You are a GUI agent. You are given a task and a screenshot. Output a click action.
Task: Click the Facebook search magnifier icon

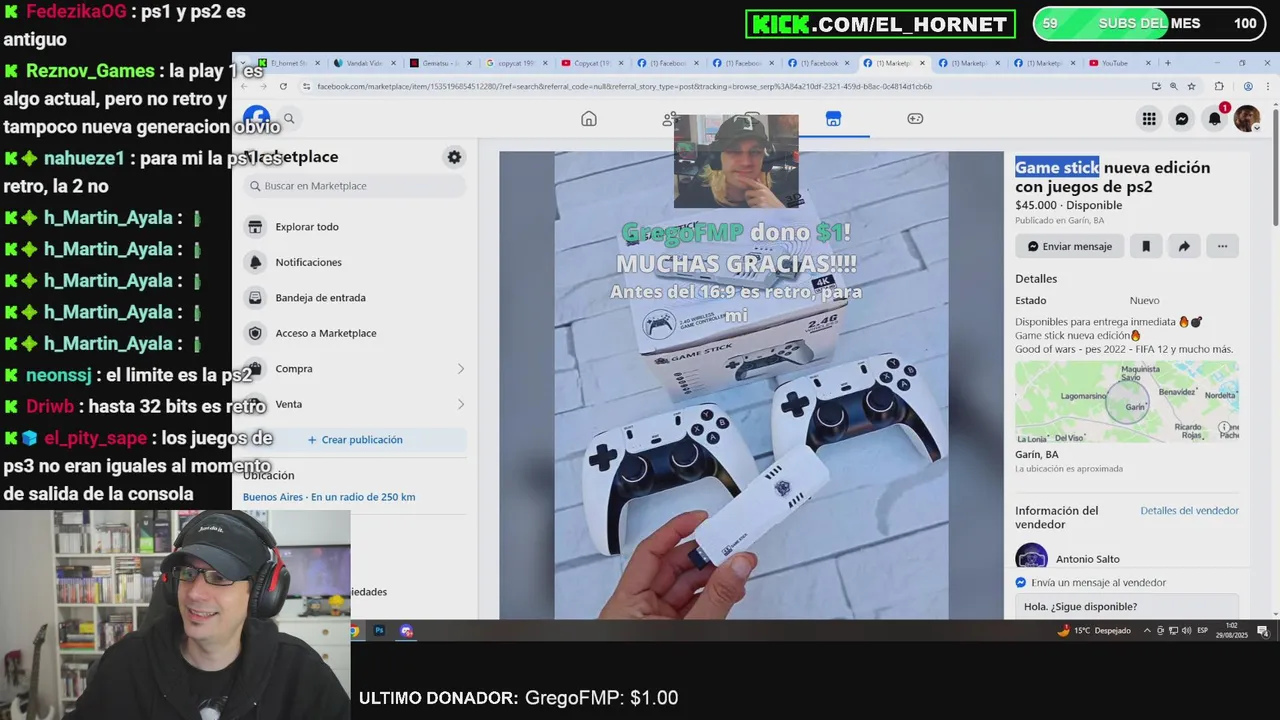click(289, 119)
